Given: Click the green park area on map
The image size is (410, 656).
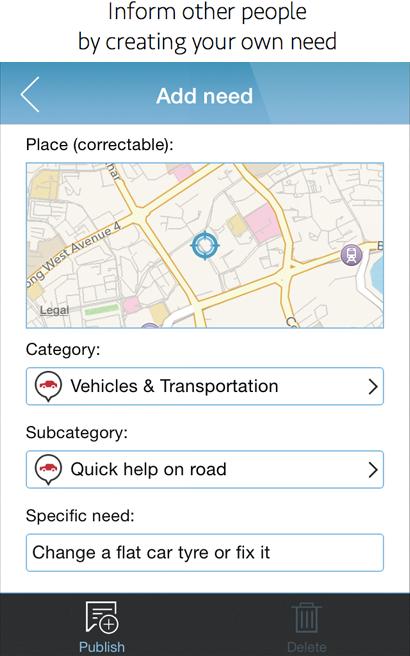Looking at the screenshot, I should [x=102, y=310].
